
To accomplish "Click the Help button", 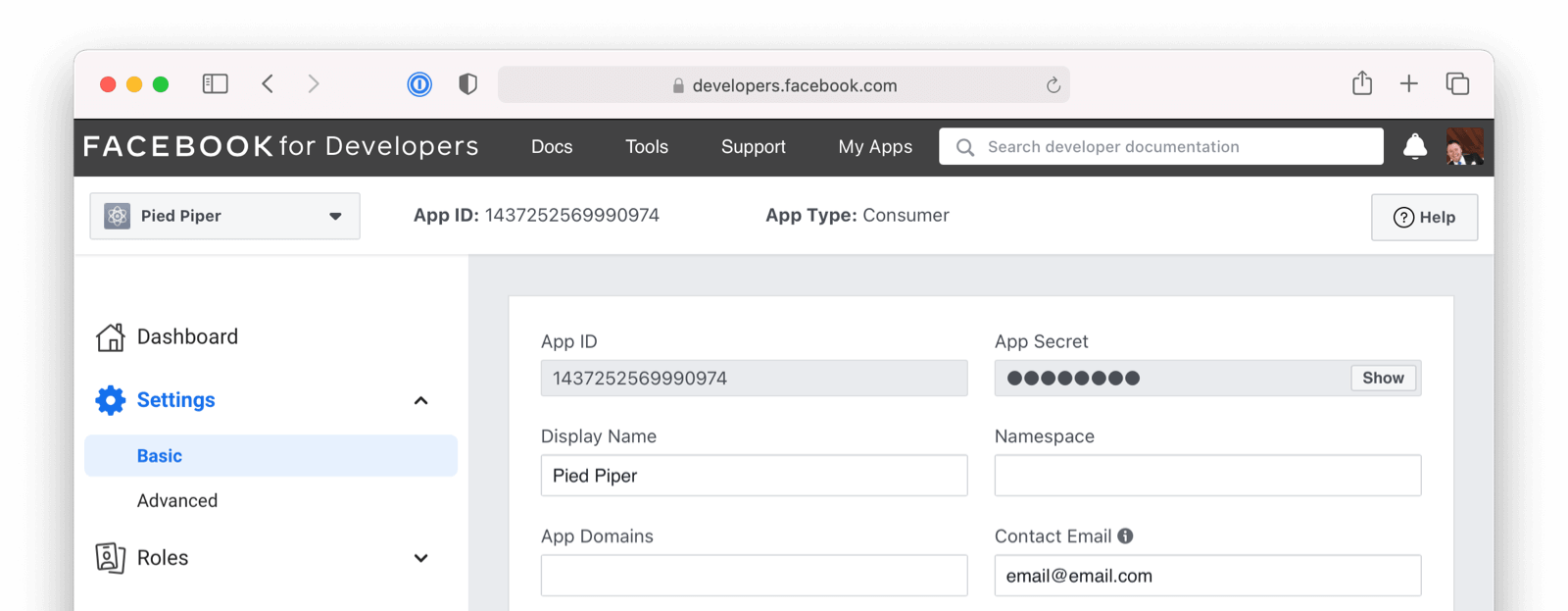I will [x=1425, y=217].
